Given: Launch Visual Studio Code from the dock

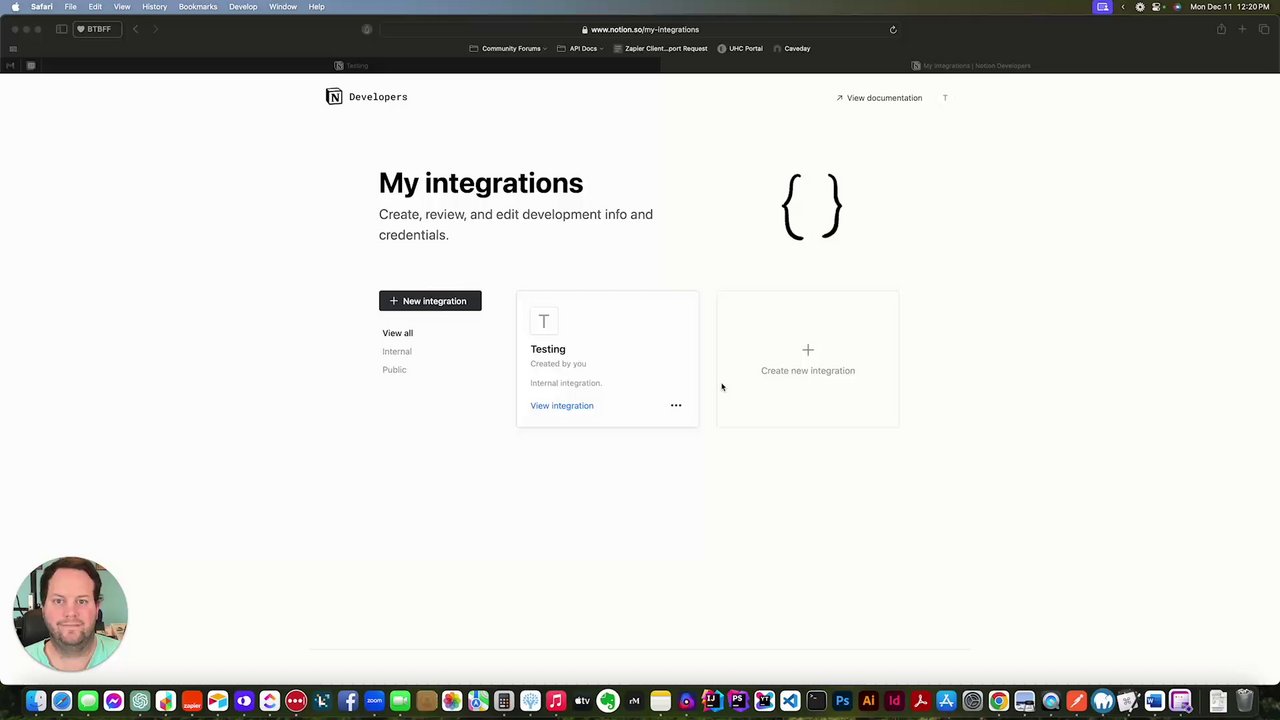Looking at the screenshot, I should (790, 701).
